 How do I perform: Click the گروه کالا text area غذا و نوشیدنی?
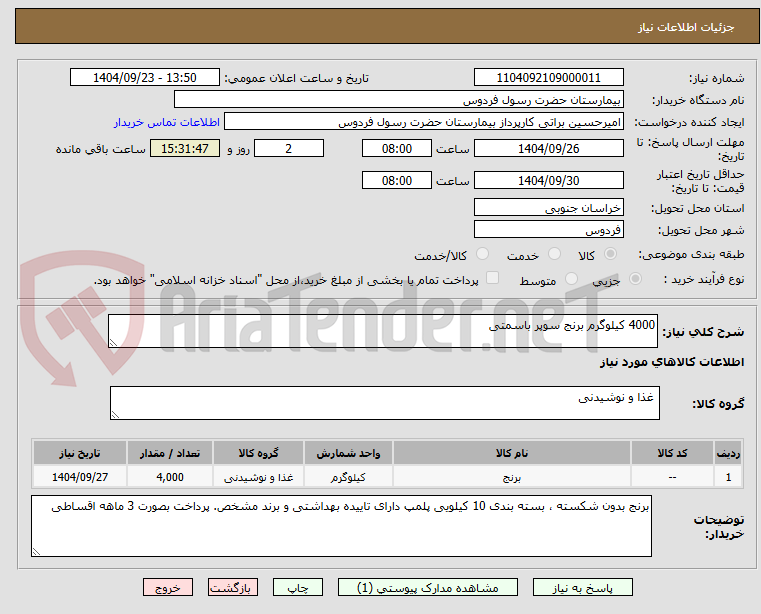tap(384, 403)
